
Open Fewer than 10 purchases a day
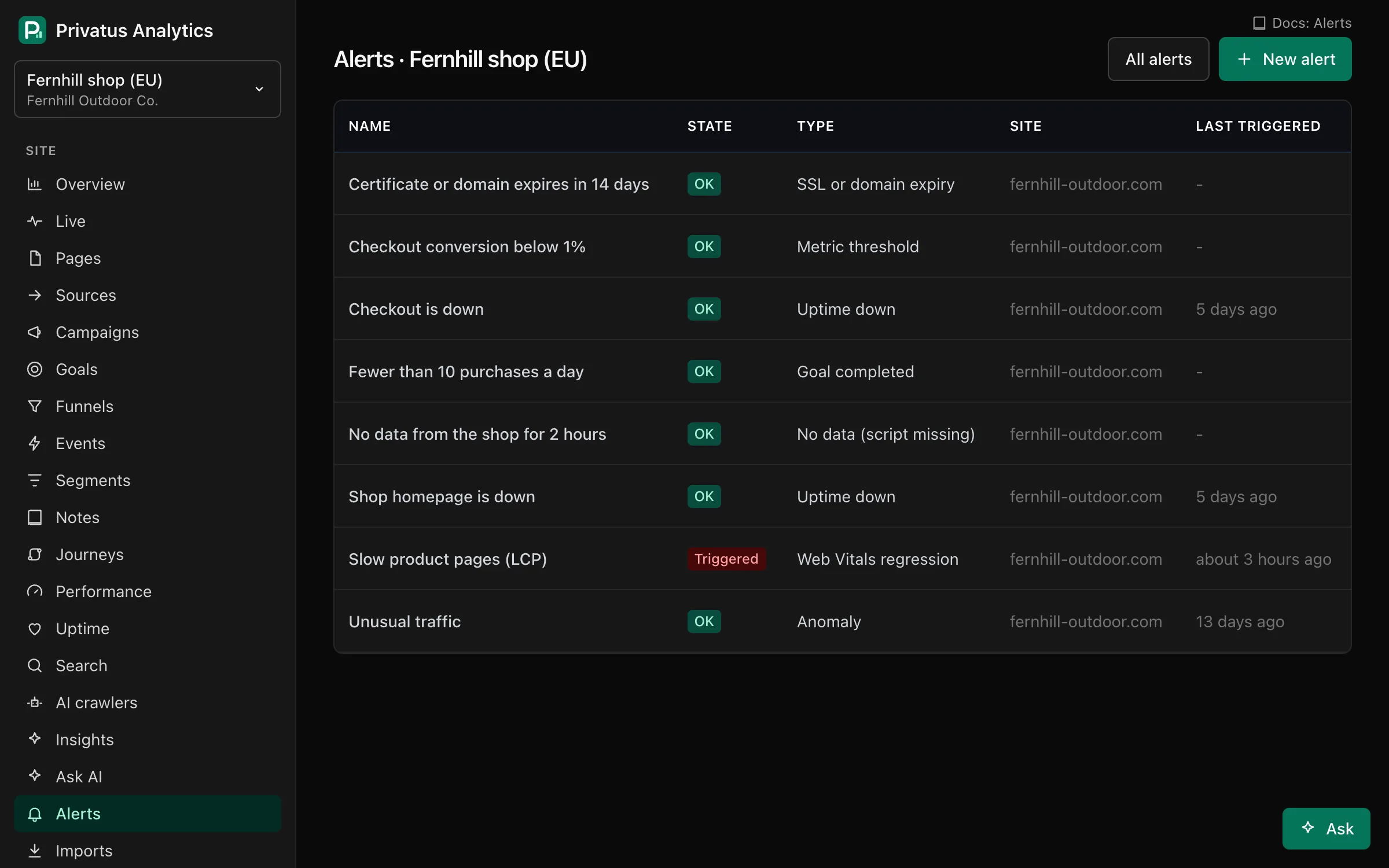pos(466,372)
